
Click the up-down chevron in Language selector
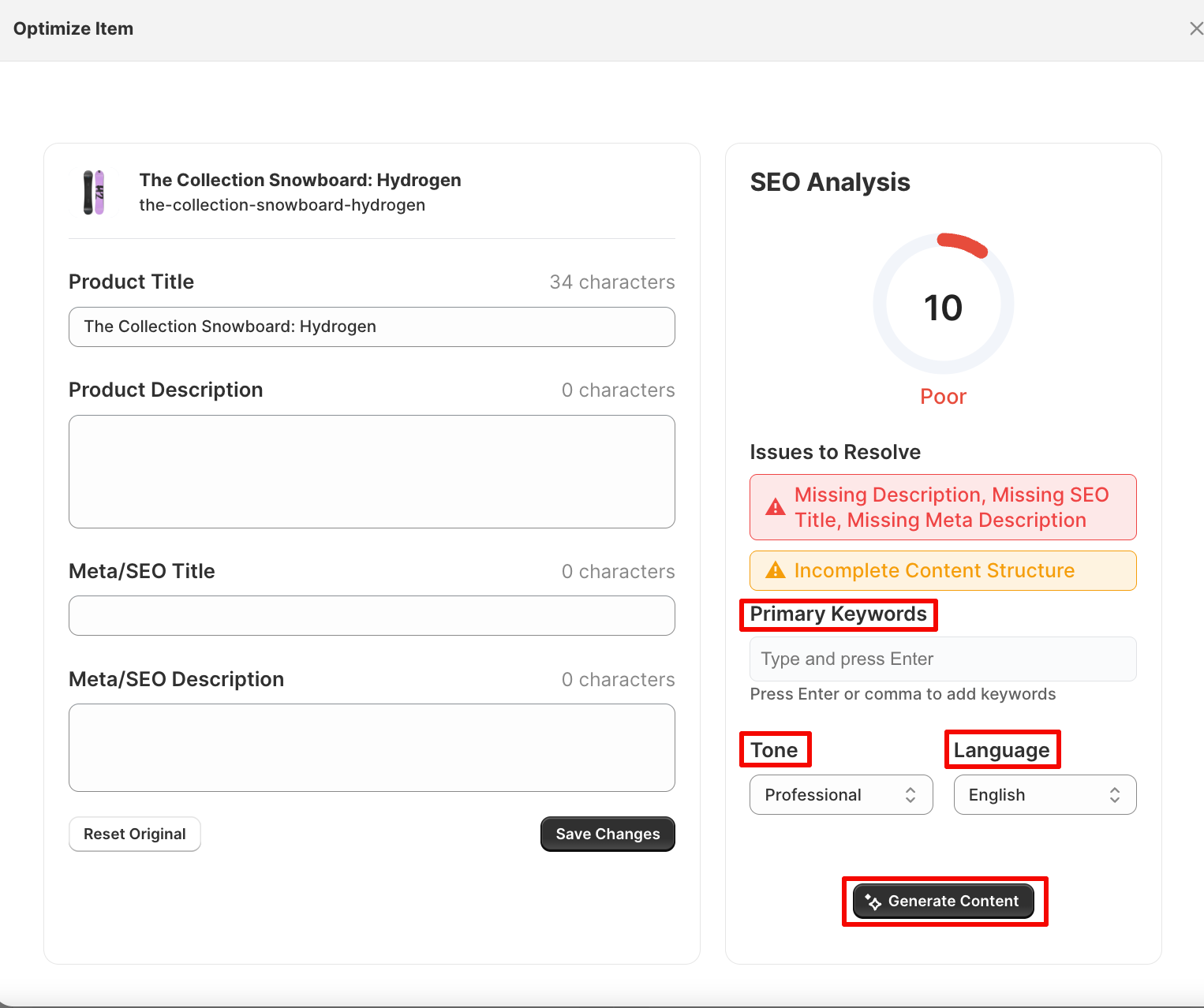point(1114,795)
